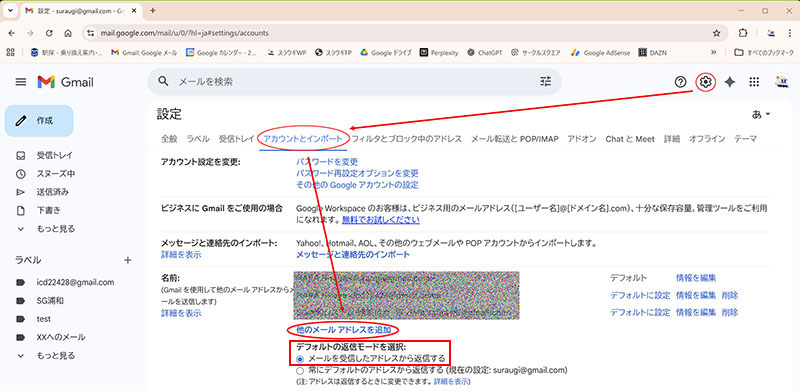Viewport: 800px width, 391px height.
Task: Select the アカウントとインポート tab
Action: tap(303, 139)
